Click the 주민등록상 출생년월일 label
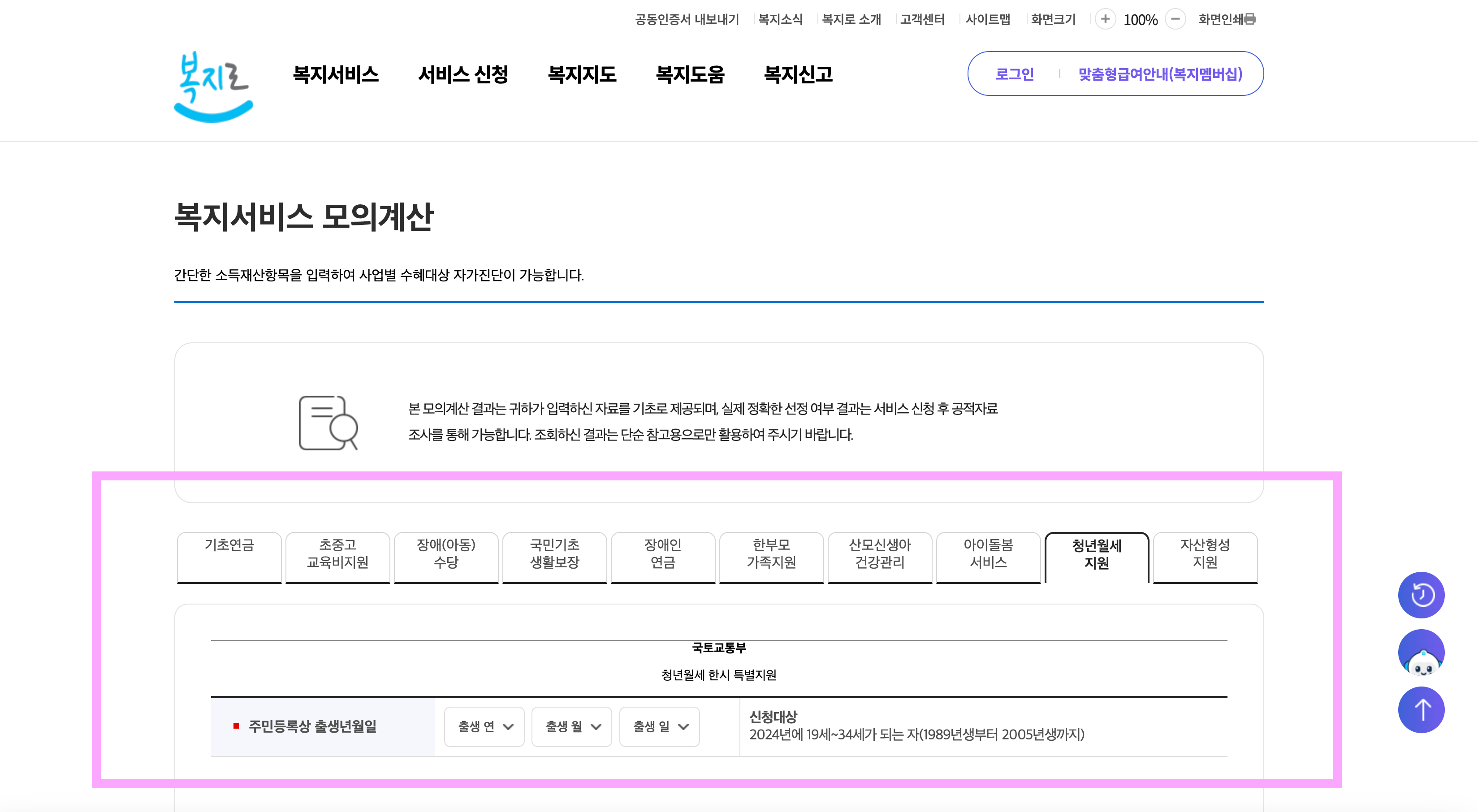The width and height of the screenshot is (1478, 812). click(x=313, y=726)
